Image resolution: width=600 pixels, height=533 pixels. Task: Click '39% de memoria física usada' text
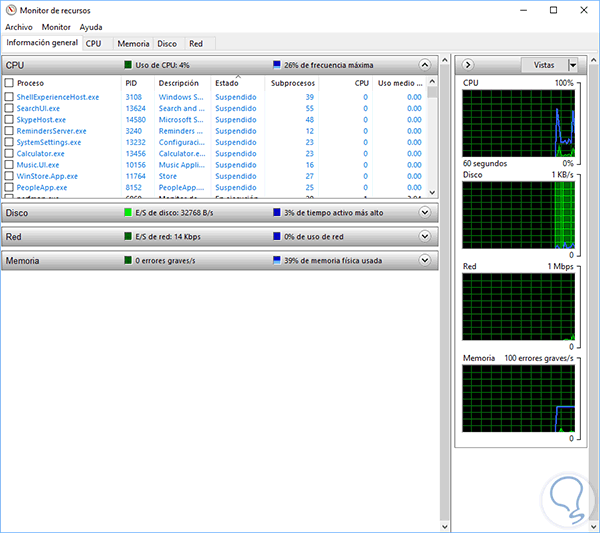point(333,261)
